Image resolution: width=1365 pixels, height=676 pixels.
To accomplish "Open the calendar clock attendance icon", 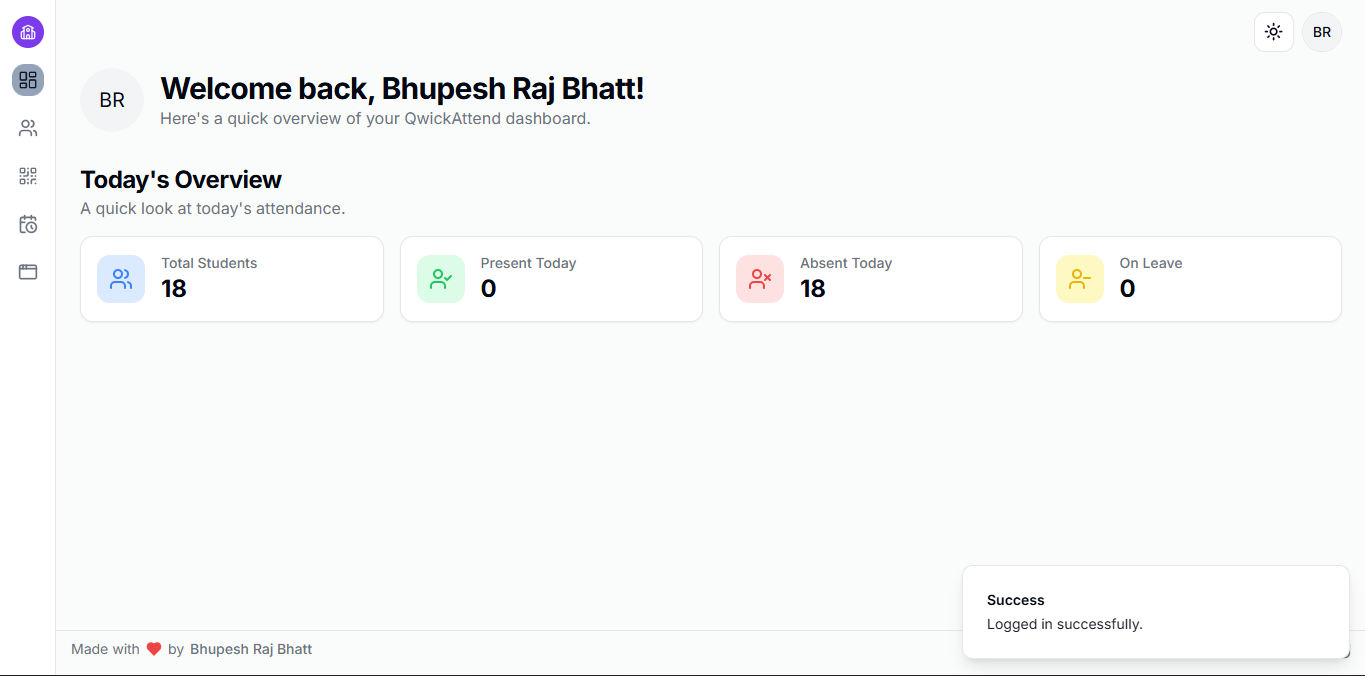I will click(28, 224).
